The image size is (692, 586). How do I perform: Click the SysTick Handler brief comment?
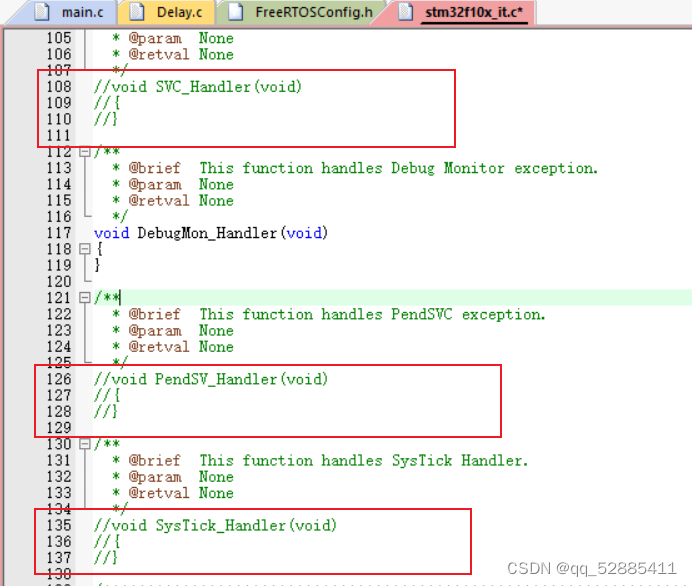pyautogui.click(x=320, y=460)
